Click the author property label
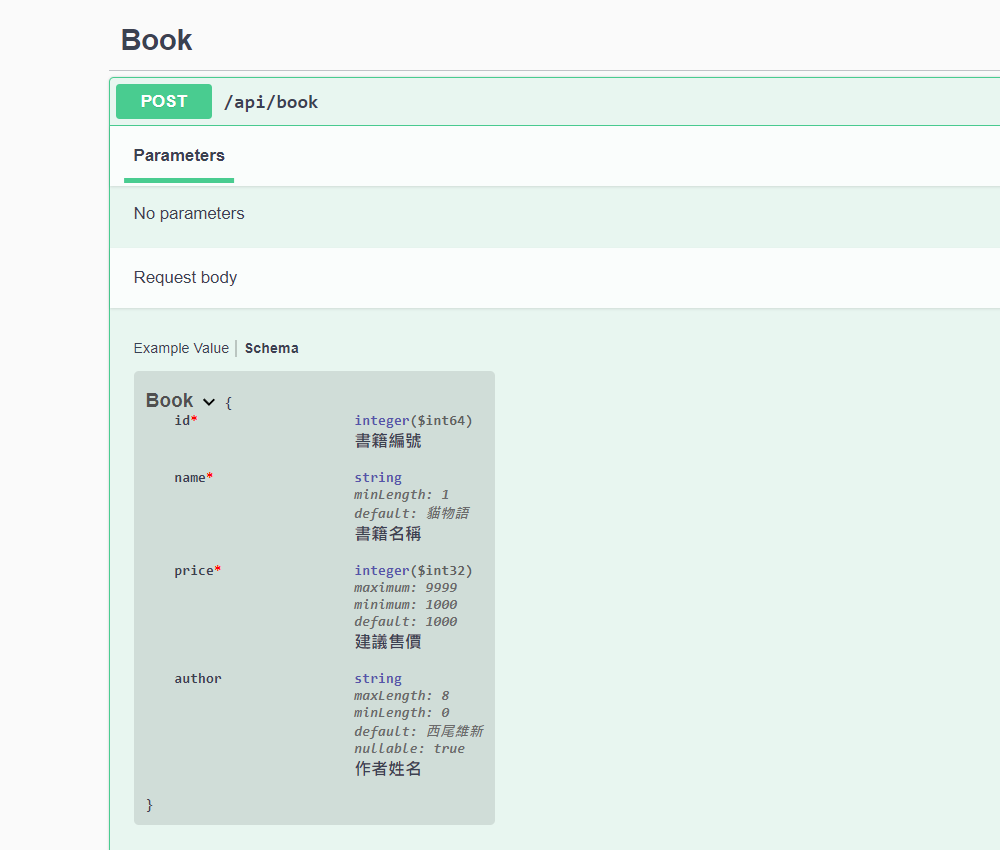 [198, 679]
